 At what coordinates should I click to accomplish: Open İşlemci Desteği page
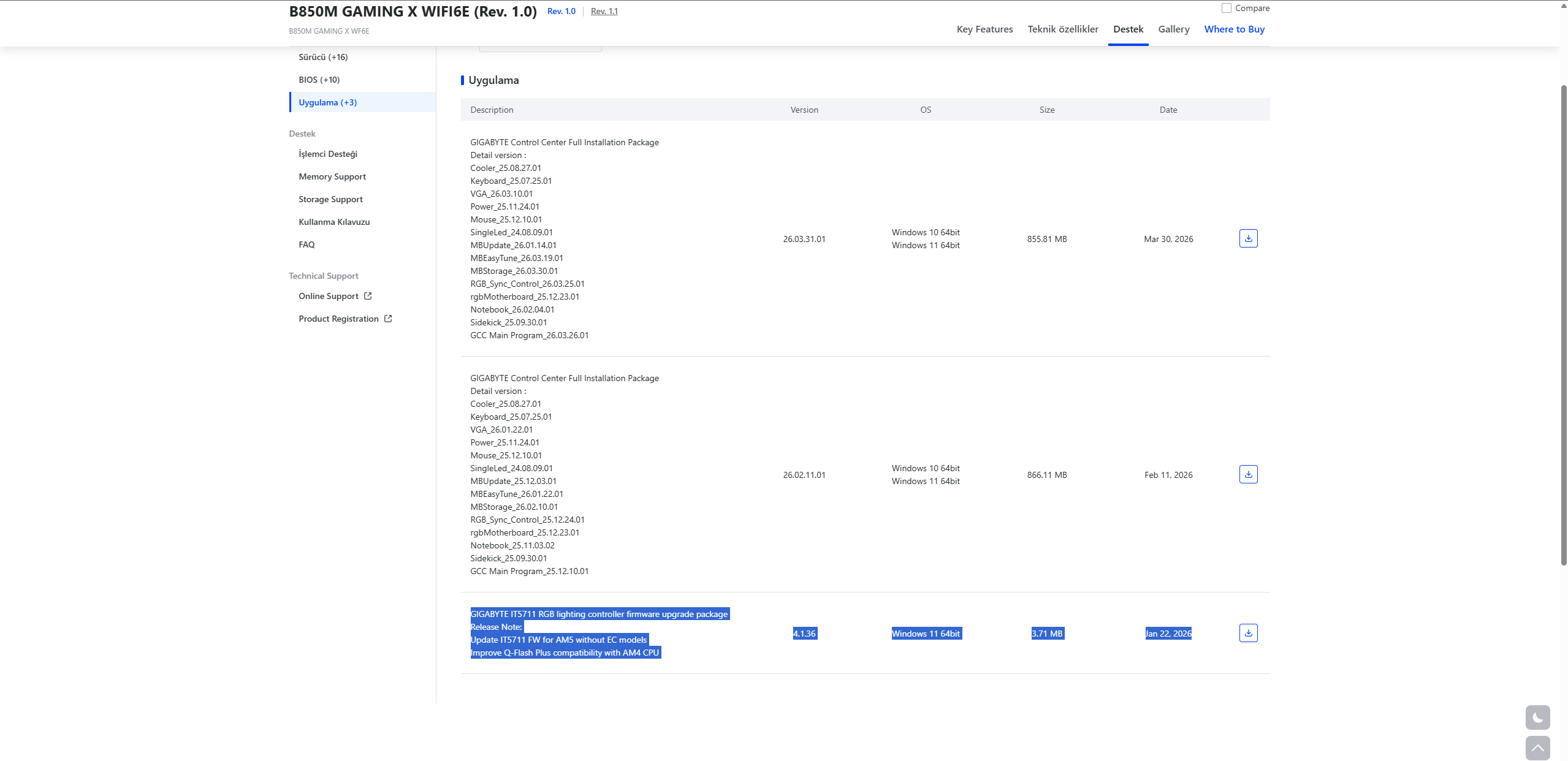[x=328, y=154]
